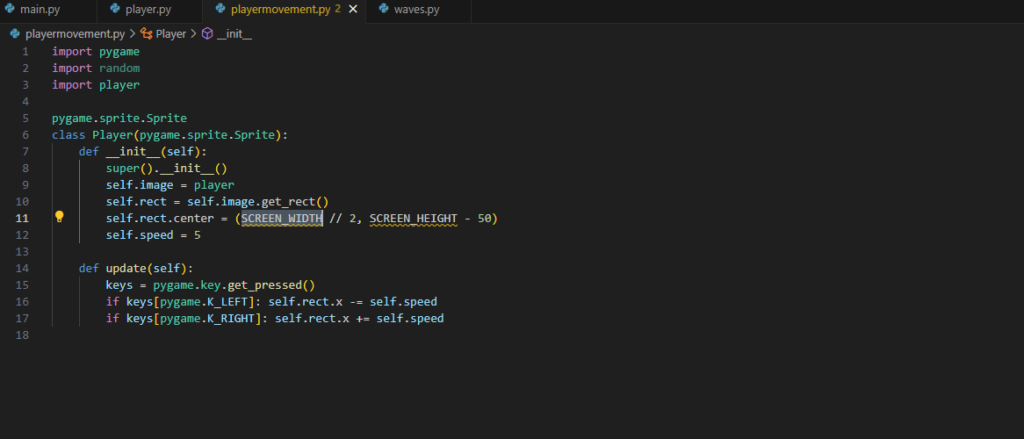Click the __init__ method cube icon in breadcrumb
This screenshot has height=439, width=1024.
click(x=207, y=33)
